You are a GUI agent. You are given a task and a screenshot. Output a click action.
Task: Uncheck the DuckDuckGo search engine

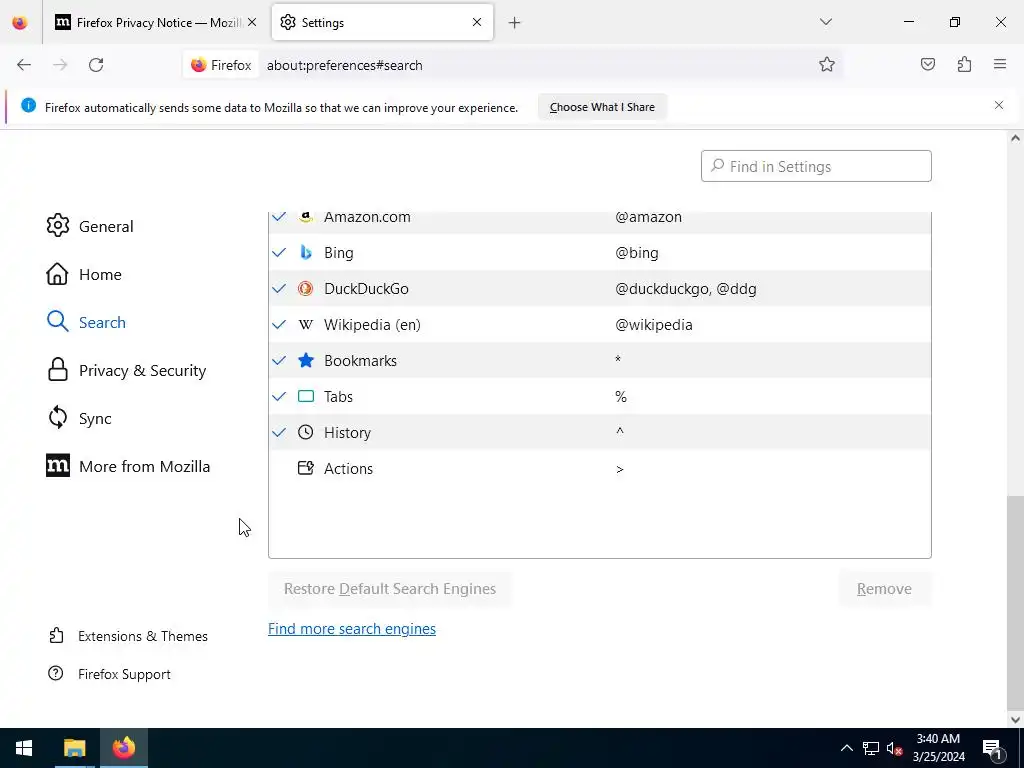(x=279, y=289)
